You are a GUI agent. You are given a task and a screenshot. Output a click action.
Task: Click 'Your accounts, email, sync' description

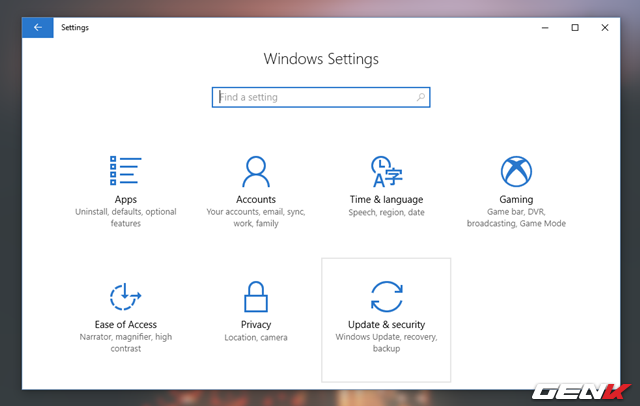tap(256, 217)
